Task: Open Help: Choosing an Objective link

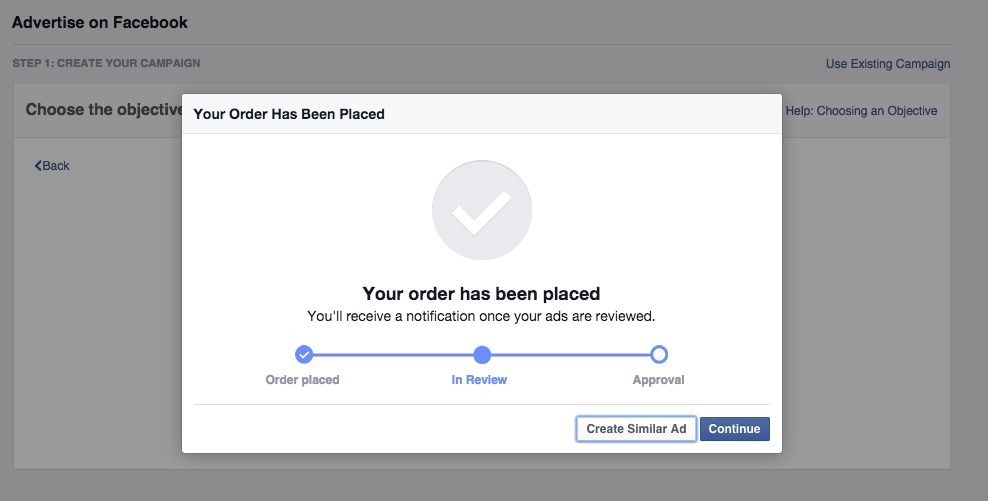Action: pos(861,111)
